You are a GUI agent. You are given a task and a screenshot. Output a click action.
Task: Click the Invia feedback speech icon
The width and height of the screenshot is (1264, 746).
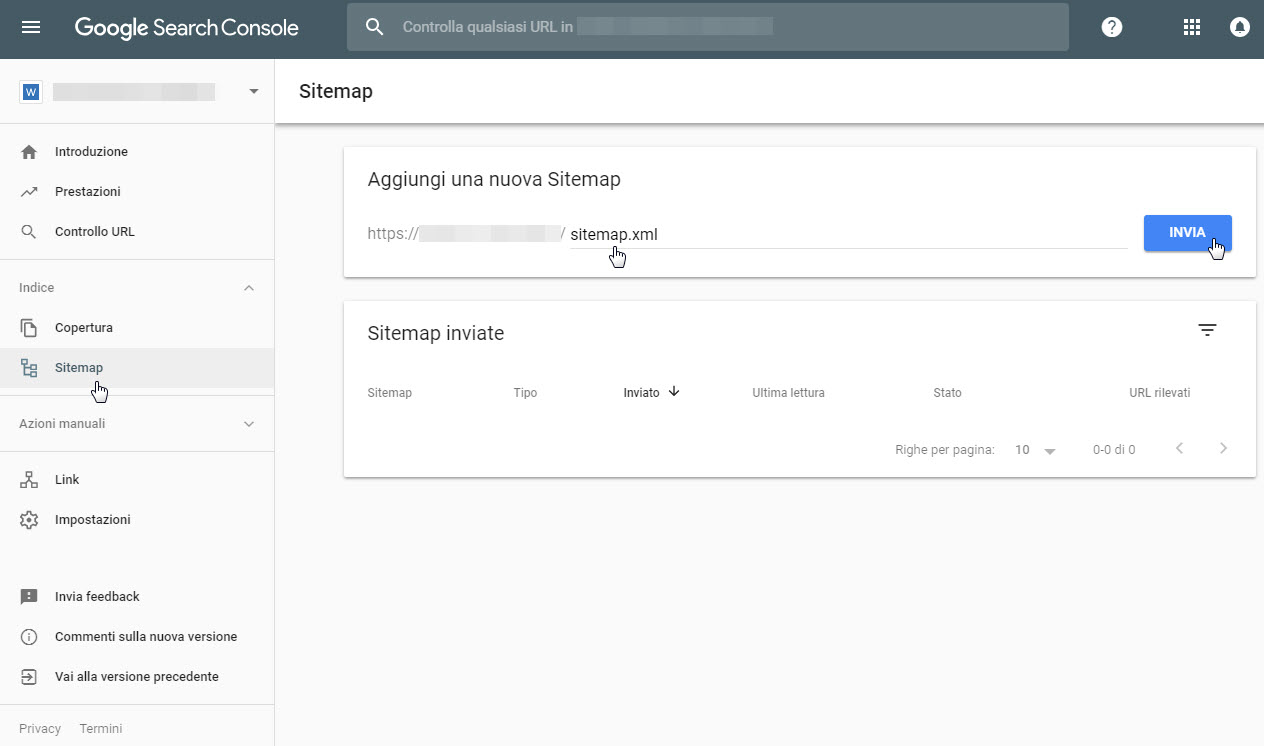[29, 597]
